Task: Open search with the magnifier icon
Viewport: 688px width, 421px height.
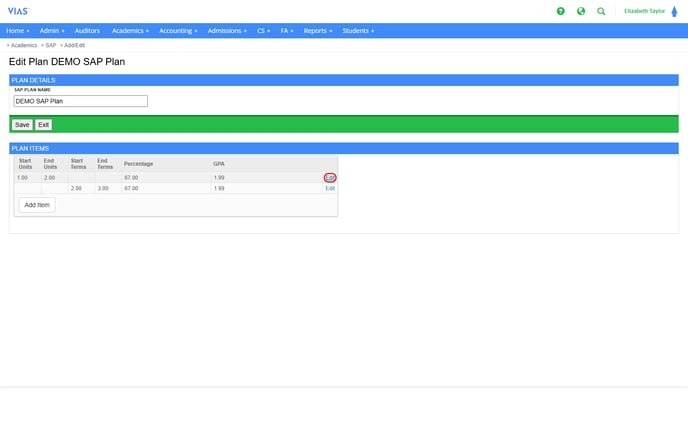Action: [601, 11]
